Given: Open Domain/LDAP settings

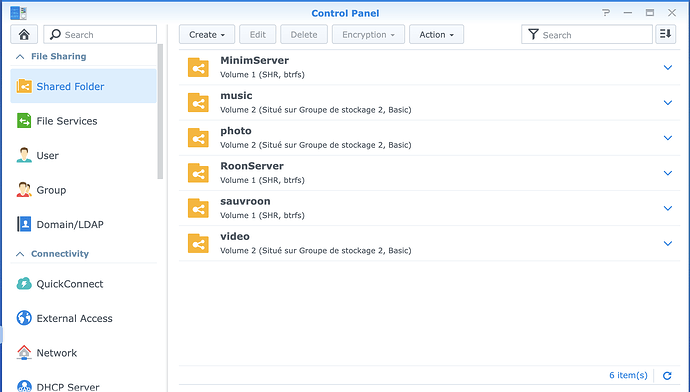Looking at the screenshot, I should point(83,224).
